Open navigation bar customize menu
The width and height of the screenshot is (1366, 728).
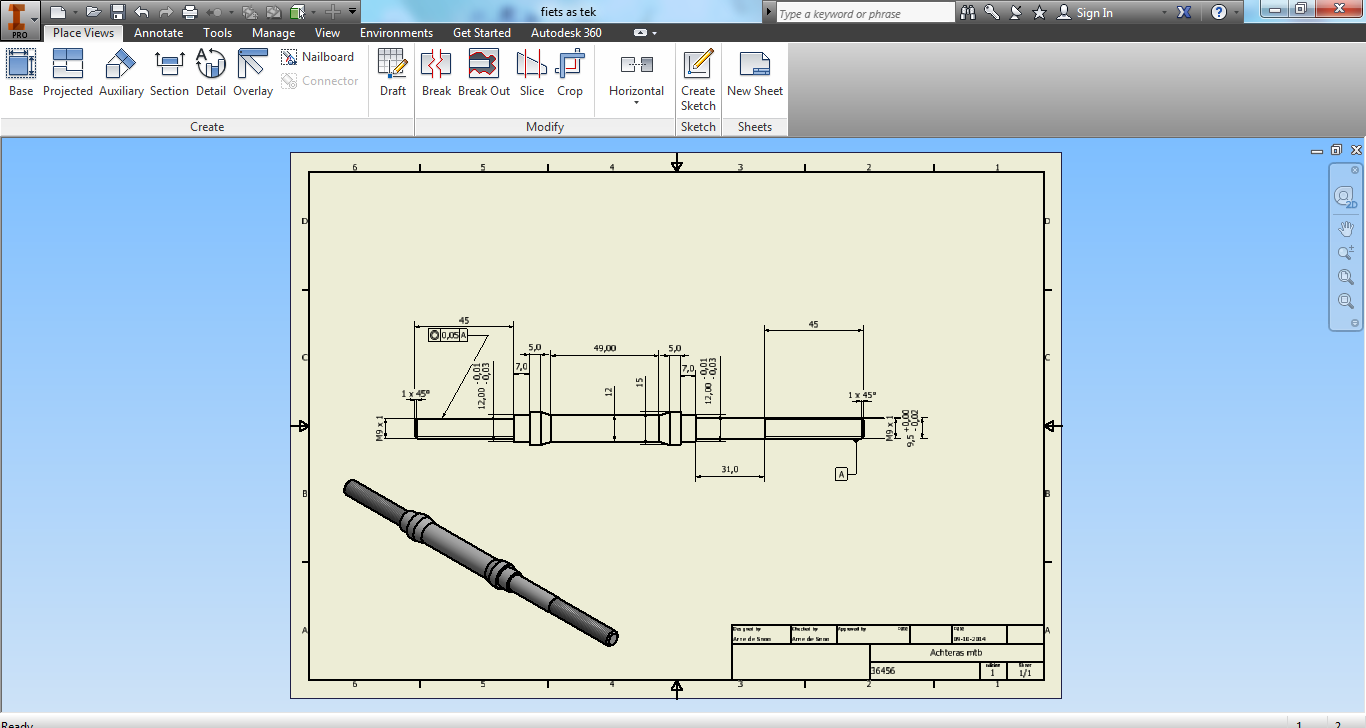[x=1355, y=323]
